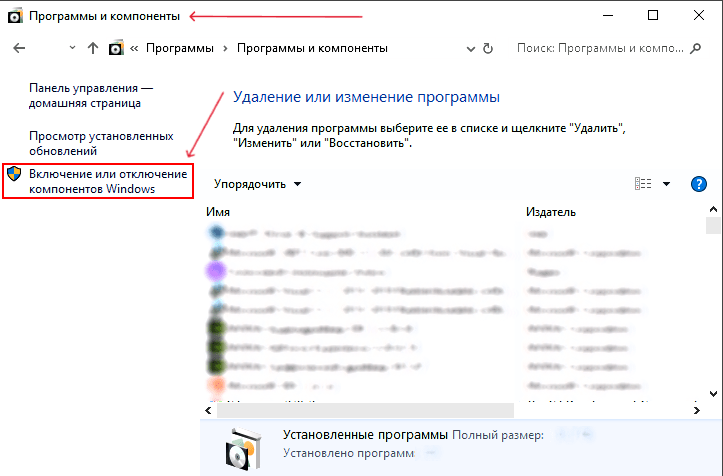Sort list by the Имя column header
The height and width of the screenshot is (476, 723).
218,212
